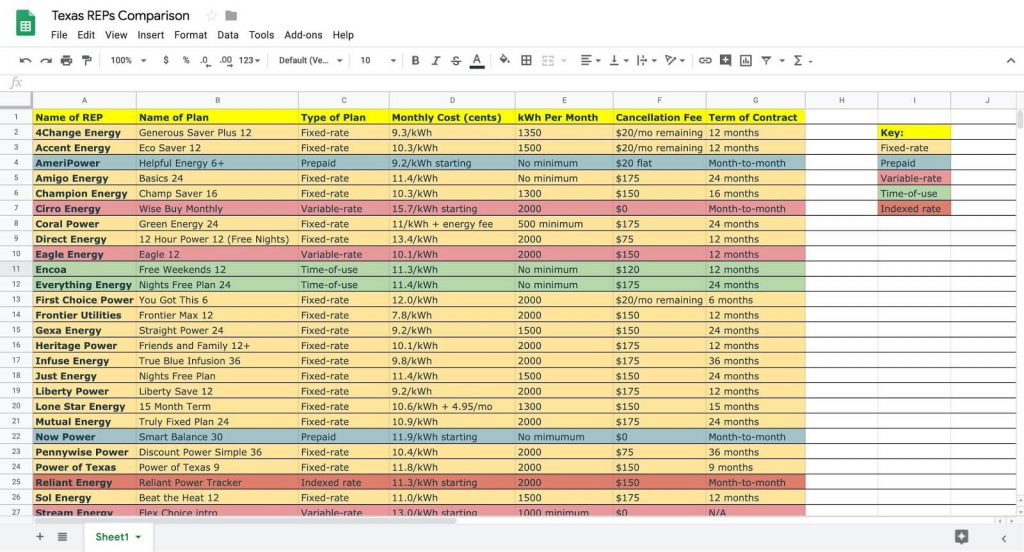Open the zoom level 100% dropdown

point(127,61)
